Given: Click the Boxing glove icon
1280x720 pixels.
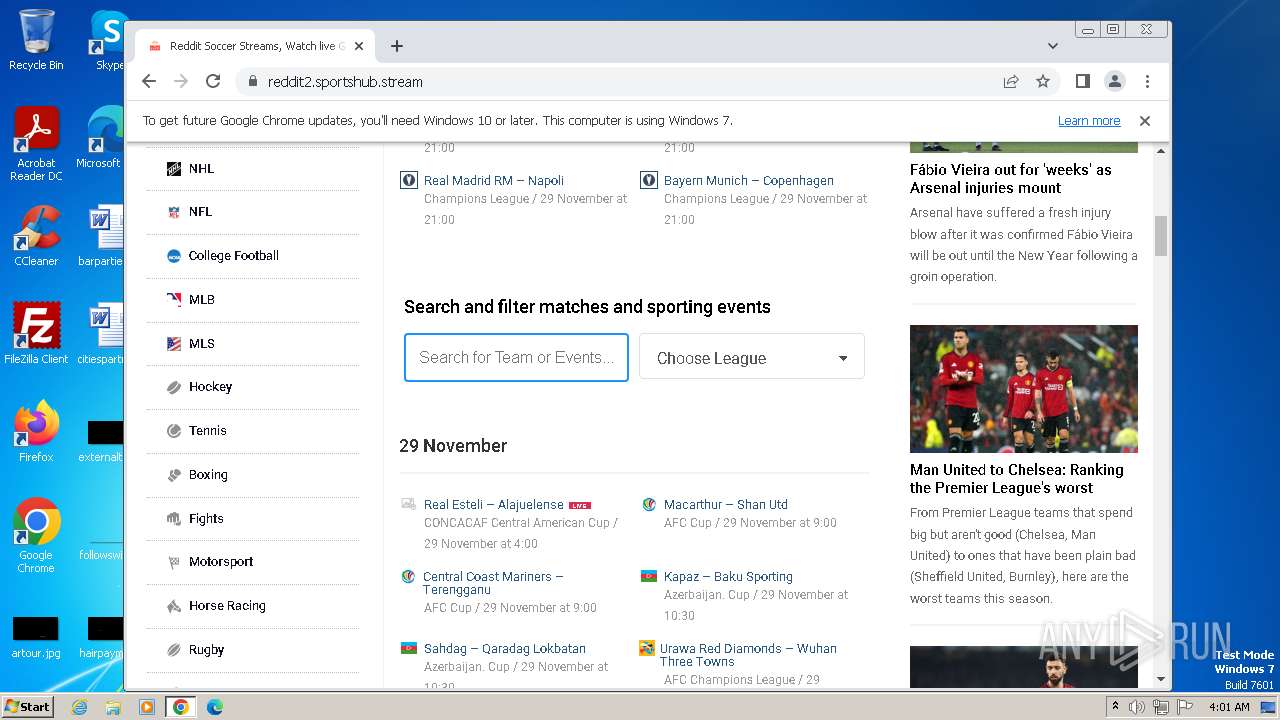Looking at the screenshot, I should pos(174,475).
